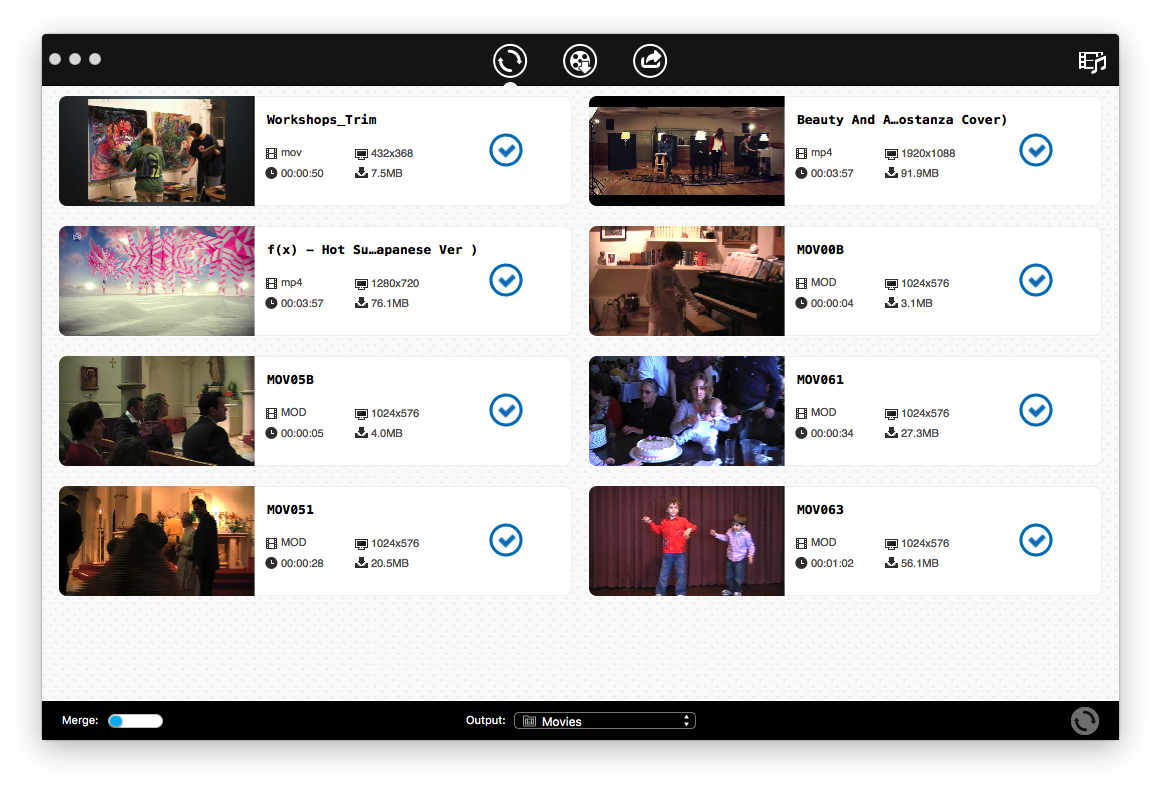
Task: Disable the Merge switch
Action: 135,720
